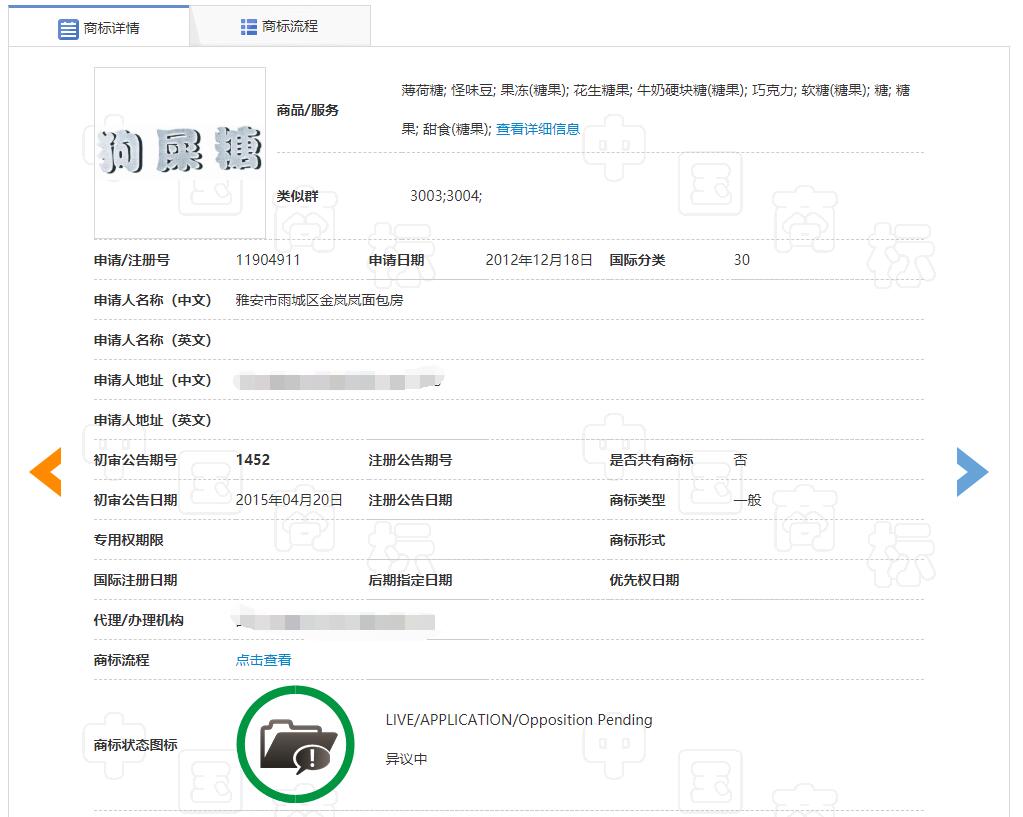Switch to the 商标流程 tab

(290, 27)
